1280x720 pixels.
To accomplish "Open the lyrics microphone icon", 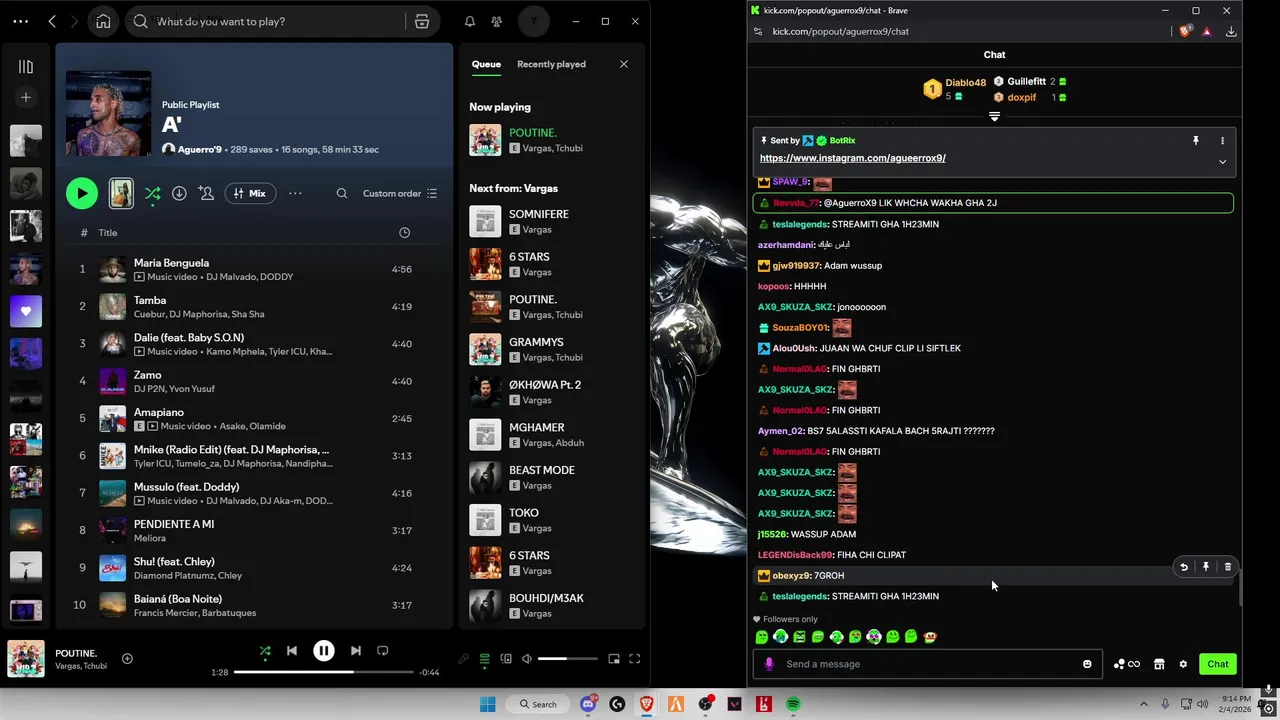I will pos(463,658).
